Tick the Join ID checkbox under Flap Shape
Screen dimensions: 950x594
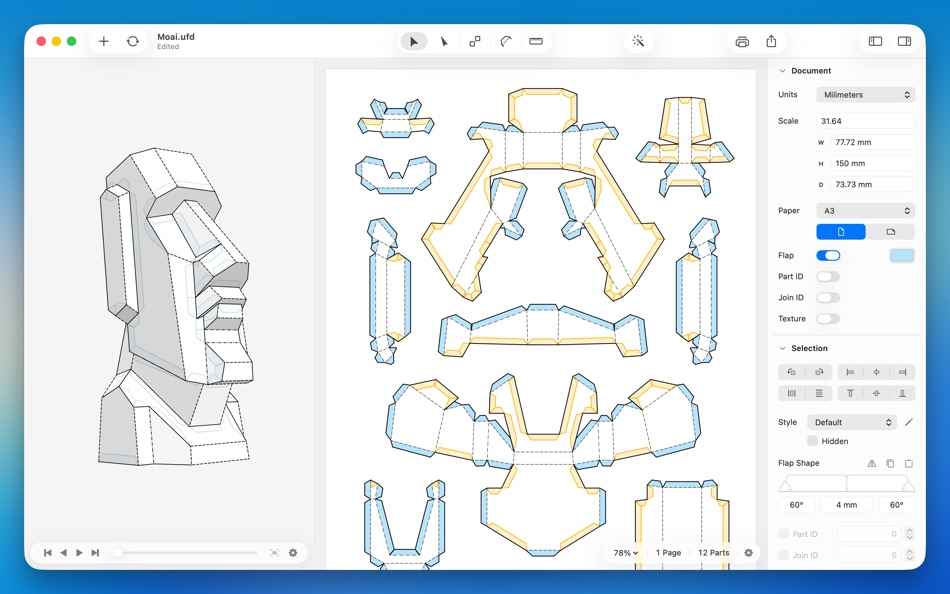pos(783,555)
